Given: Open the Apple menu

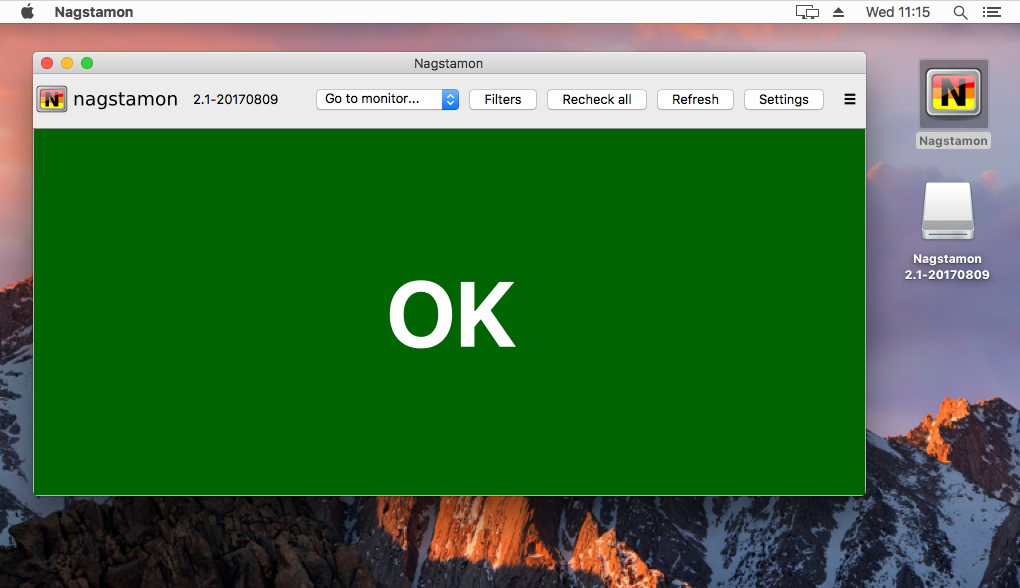Looking at the screenshot, I should click(27, 12).
